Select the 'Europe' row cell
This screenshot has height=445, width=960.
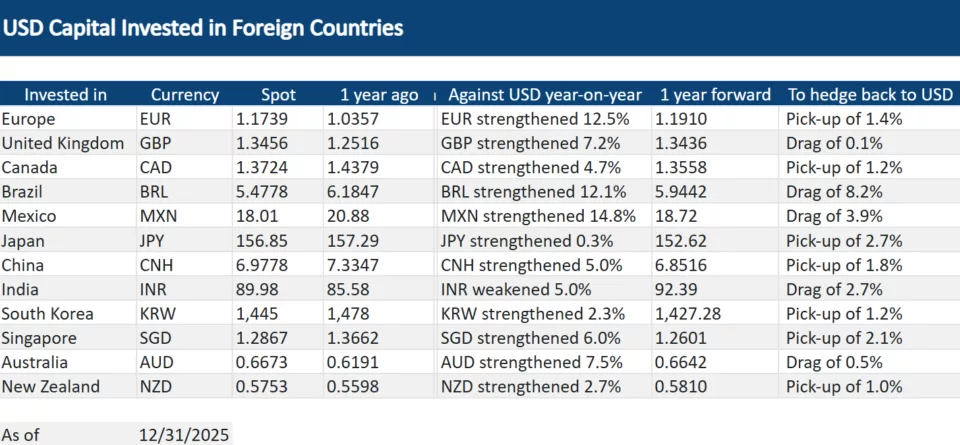29,119
